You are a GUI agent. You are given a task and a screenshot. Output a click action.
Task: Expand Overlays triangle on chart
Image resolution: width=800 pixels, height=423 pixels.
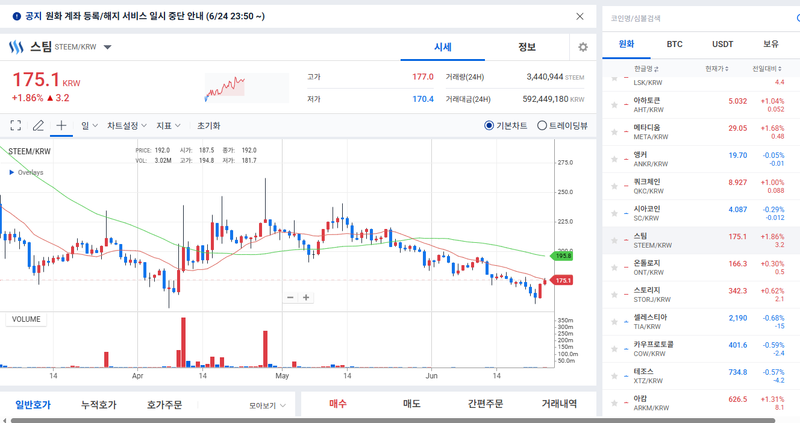click(x=12, y=172)
